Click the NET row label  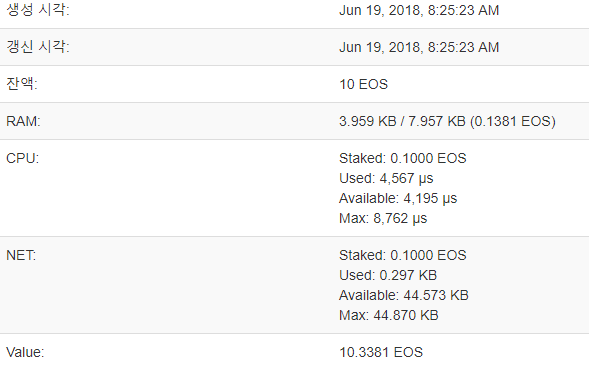[x=21, y=255]
